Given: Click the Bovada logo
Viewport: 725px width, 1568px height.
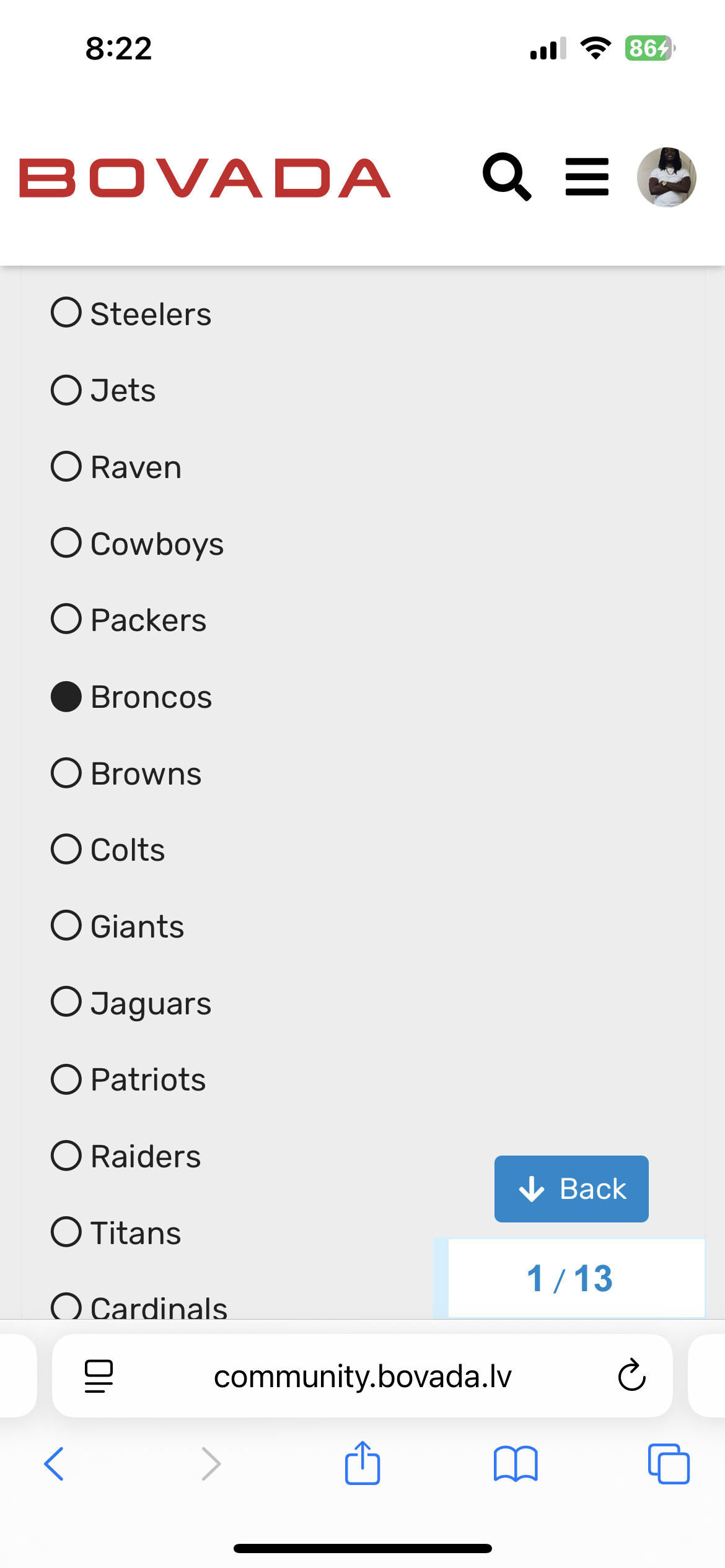Looking at the screenshot, I should click(204, 178).
